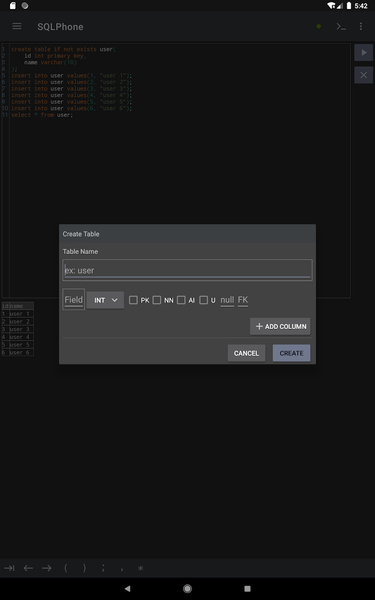This screenshot has width=375, height=600.
Task: Click the 'user 6' result cell
Action: tap(21, 352)
